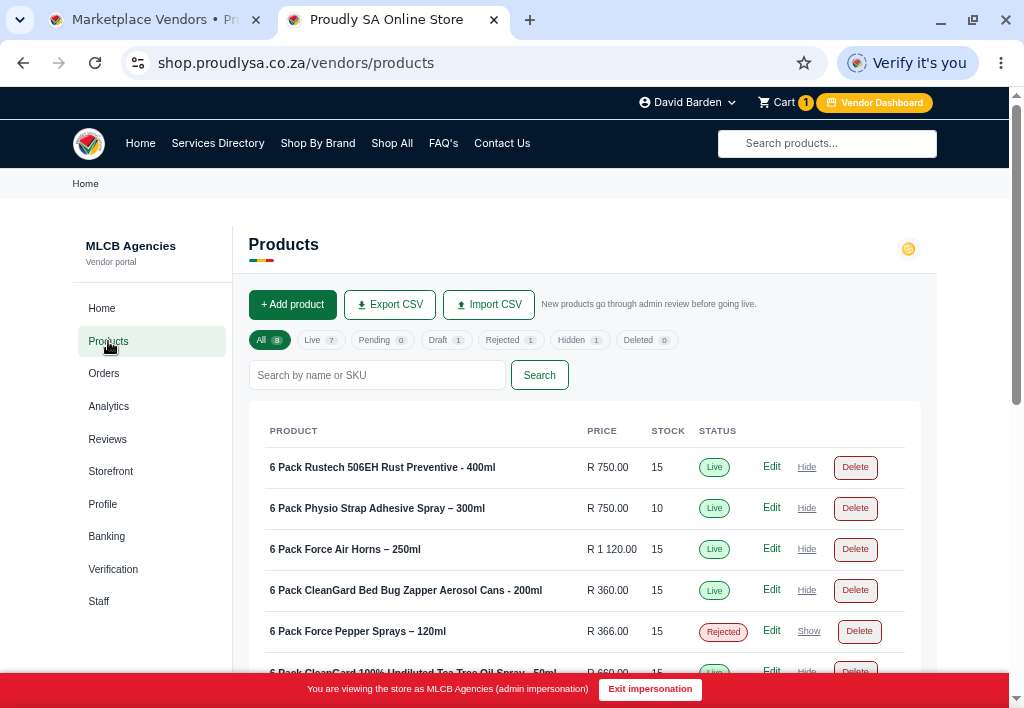Open a new browser tab
The width and height of the screenshot is (1024, 708).
pyautogui.click(x=530, y=20)
